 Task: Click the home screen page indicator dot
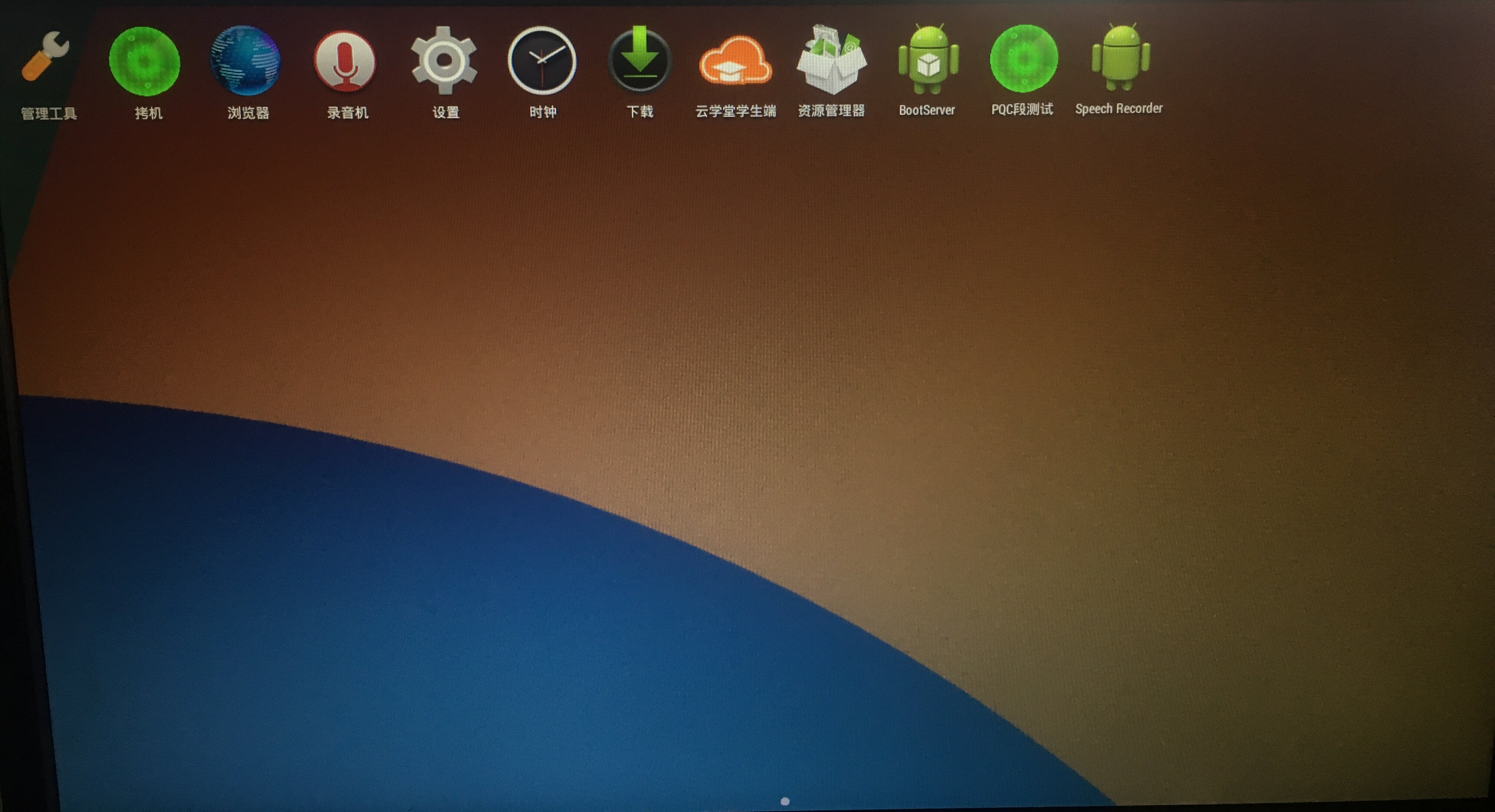(785, 802)
